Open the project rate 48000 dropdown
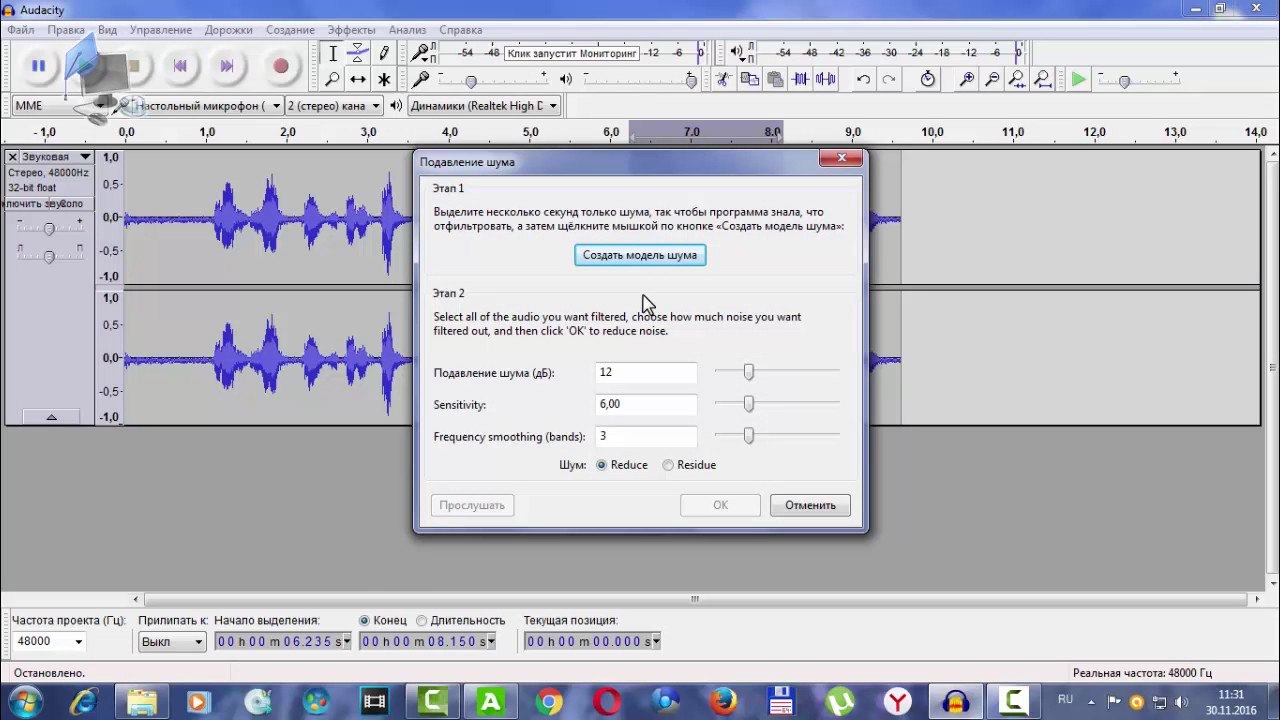The height and width of the screenshot is (720, 1280). (49, 641)
